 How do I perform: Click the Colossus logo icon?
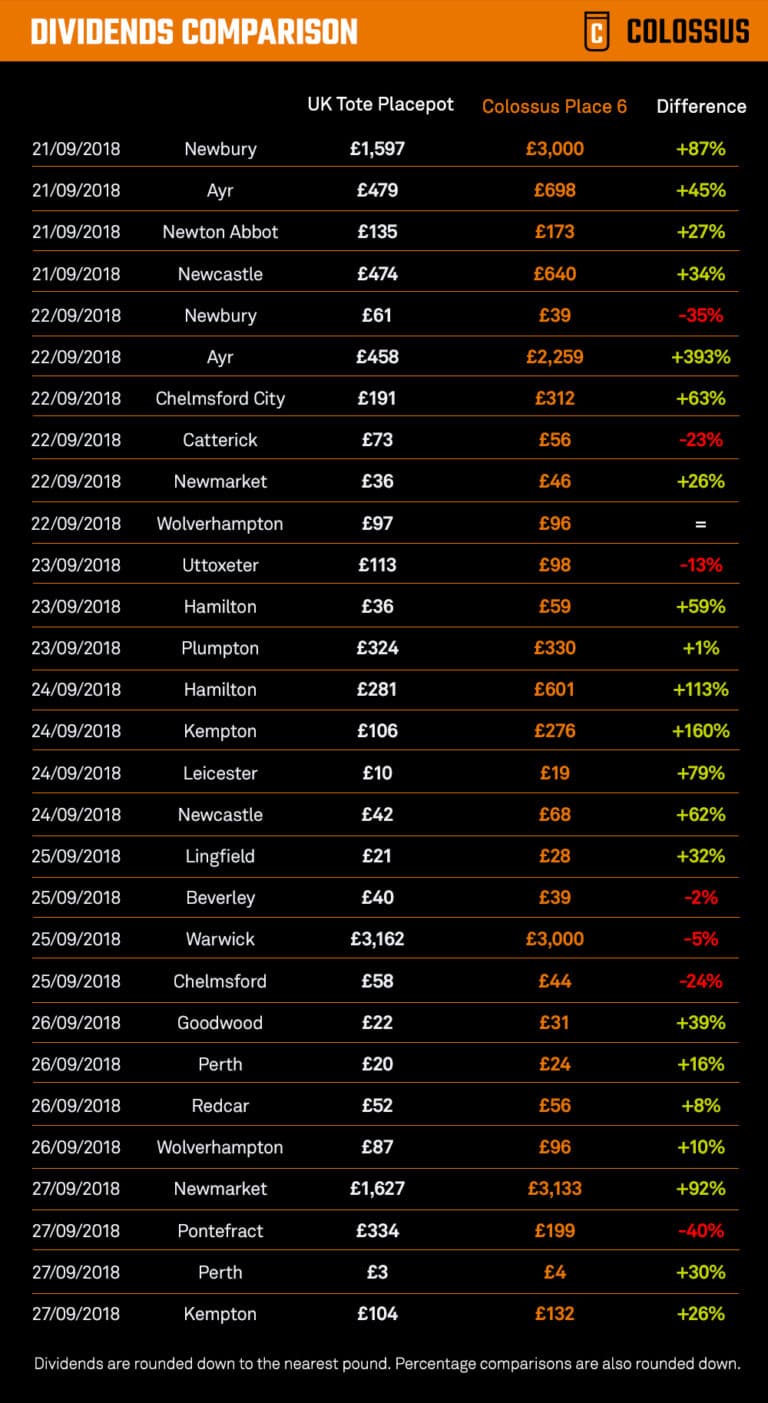596,31
